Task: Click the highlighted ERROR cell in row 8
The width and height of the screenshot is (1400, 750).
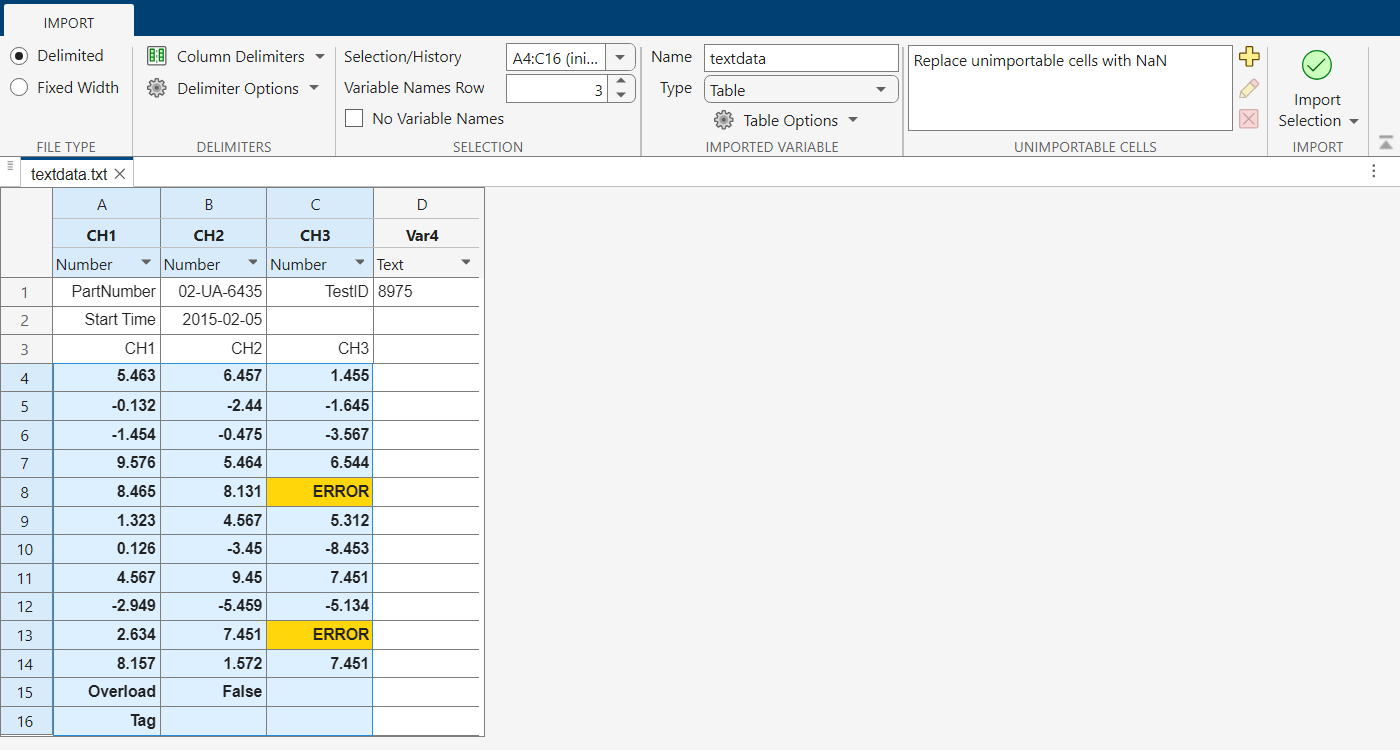Action: click(x=320, y=491)
